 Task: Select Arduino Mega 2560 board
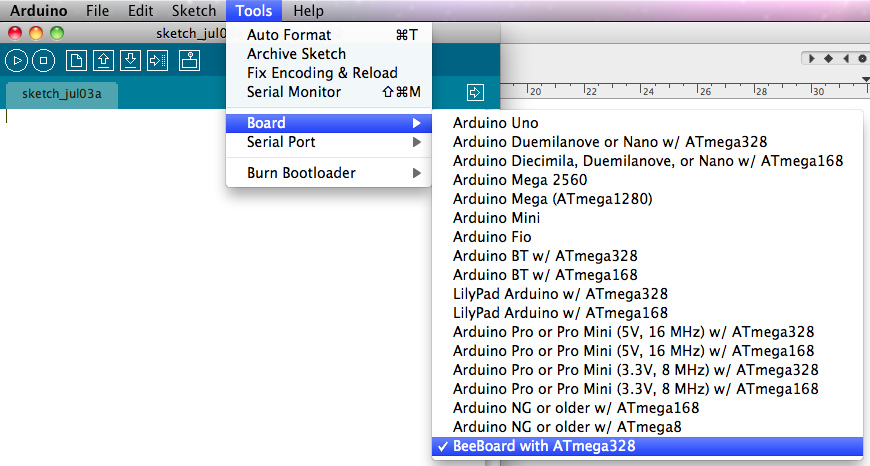(648, 180)
